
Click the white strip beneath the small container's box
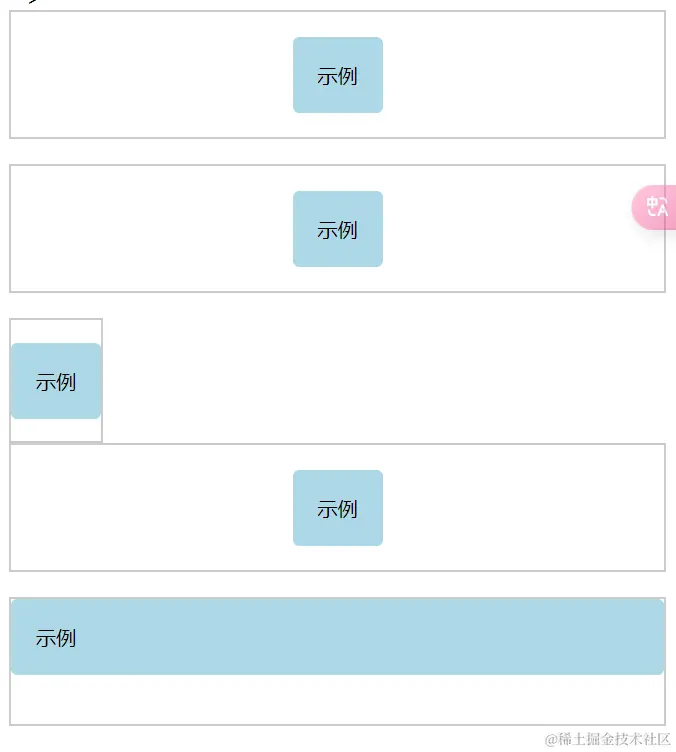click(x=56, y=430)
